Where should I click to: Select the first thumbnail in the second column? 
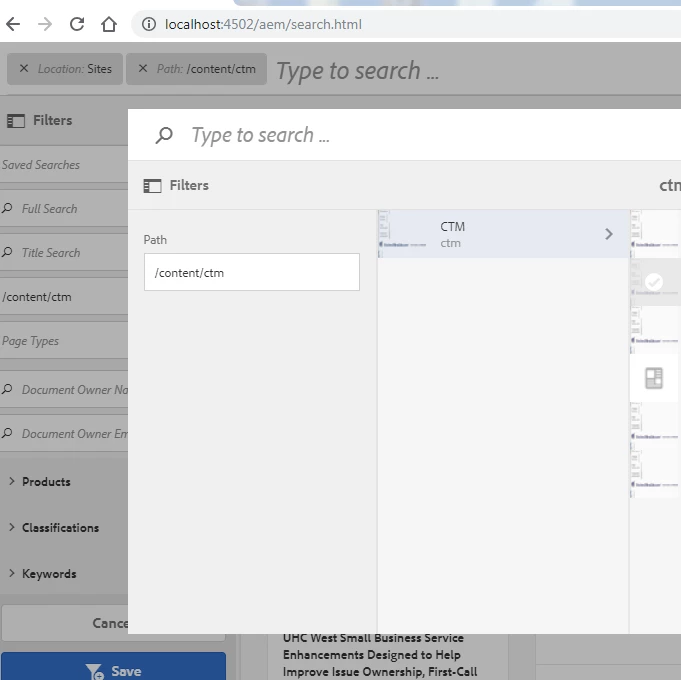click(655, 234)
